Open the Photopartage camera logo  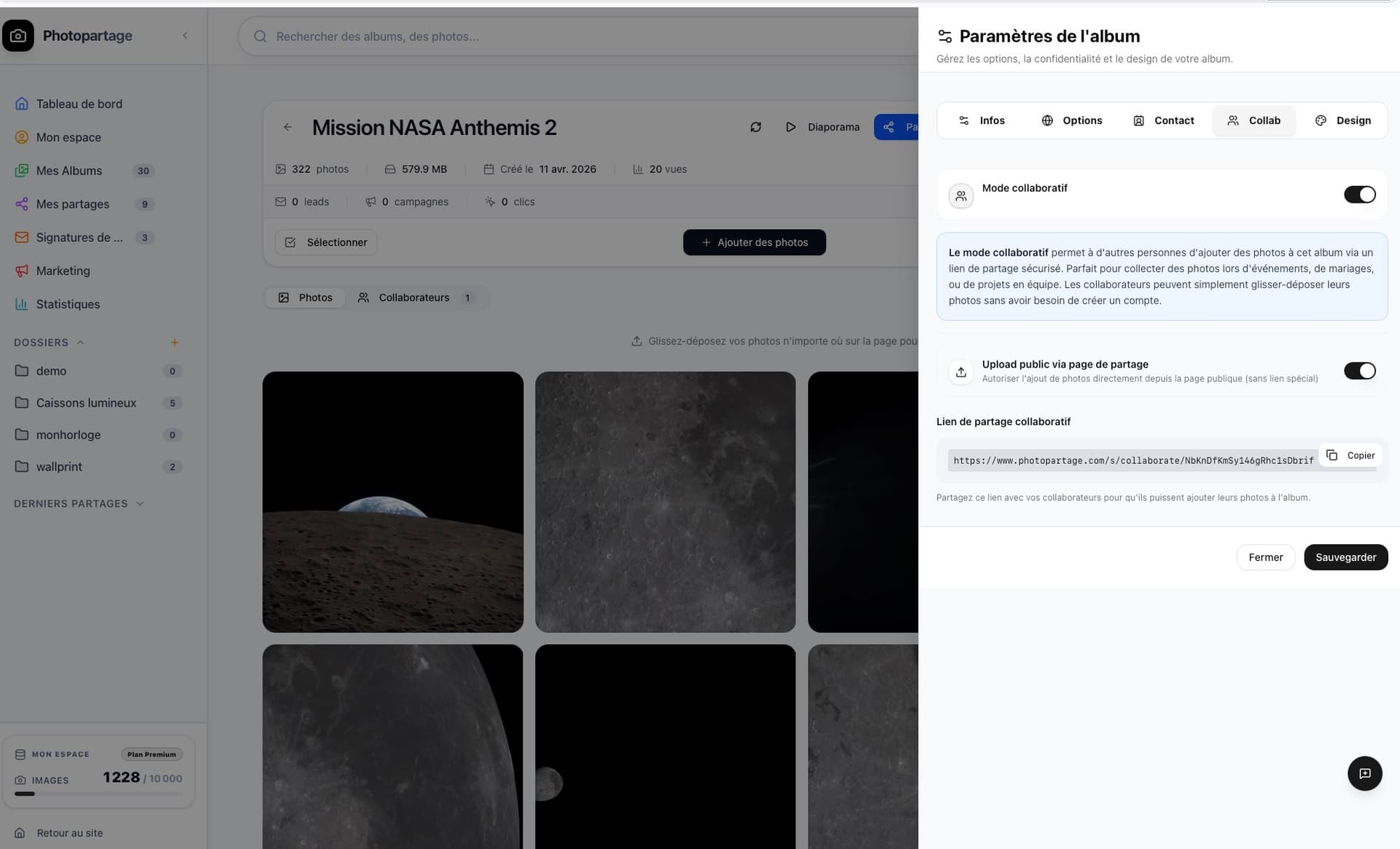[x=17, y=35]
